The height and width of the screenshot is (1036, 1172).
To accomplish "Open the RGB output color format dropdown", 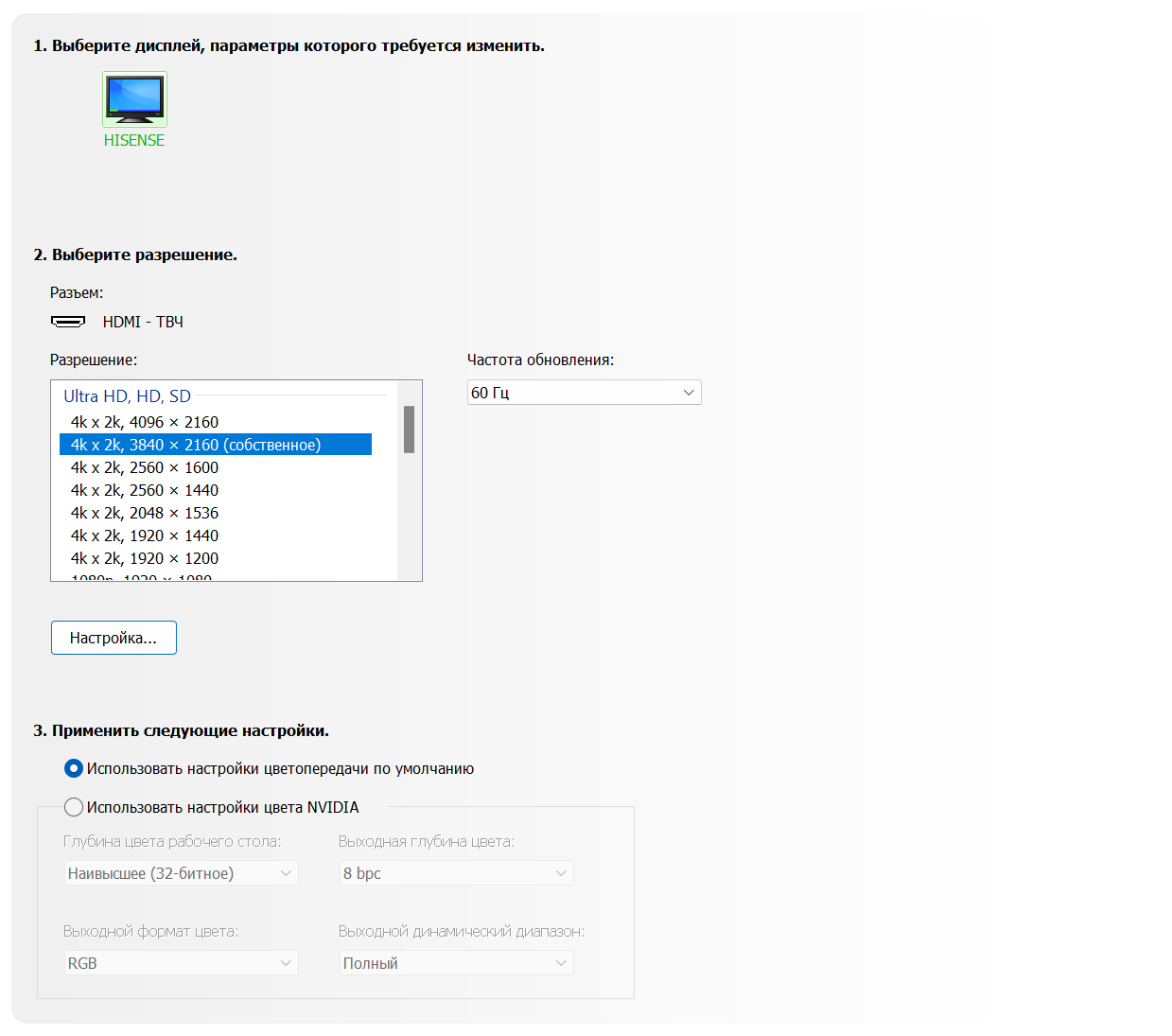I will coord(181,963).
